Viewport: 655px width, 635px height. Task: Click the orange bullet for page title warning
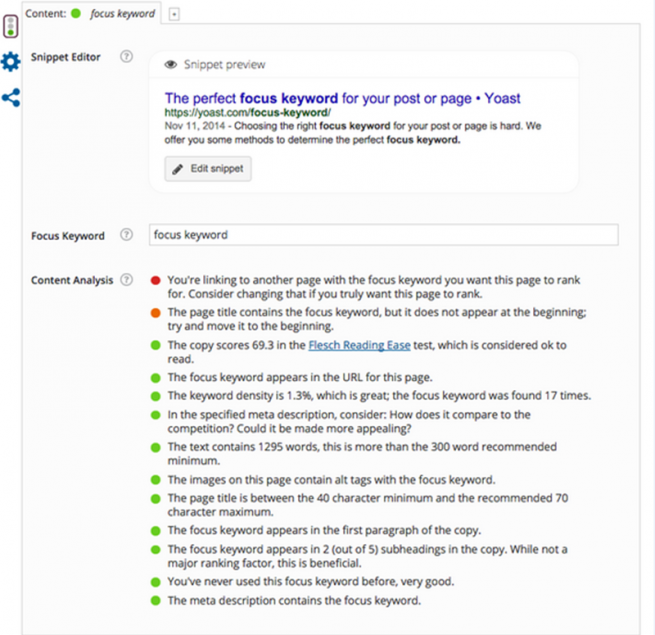coord(155,313)
